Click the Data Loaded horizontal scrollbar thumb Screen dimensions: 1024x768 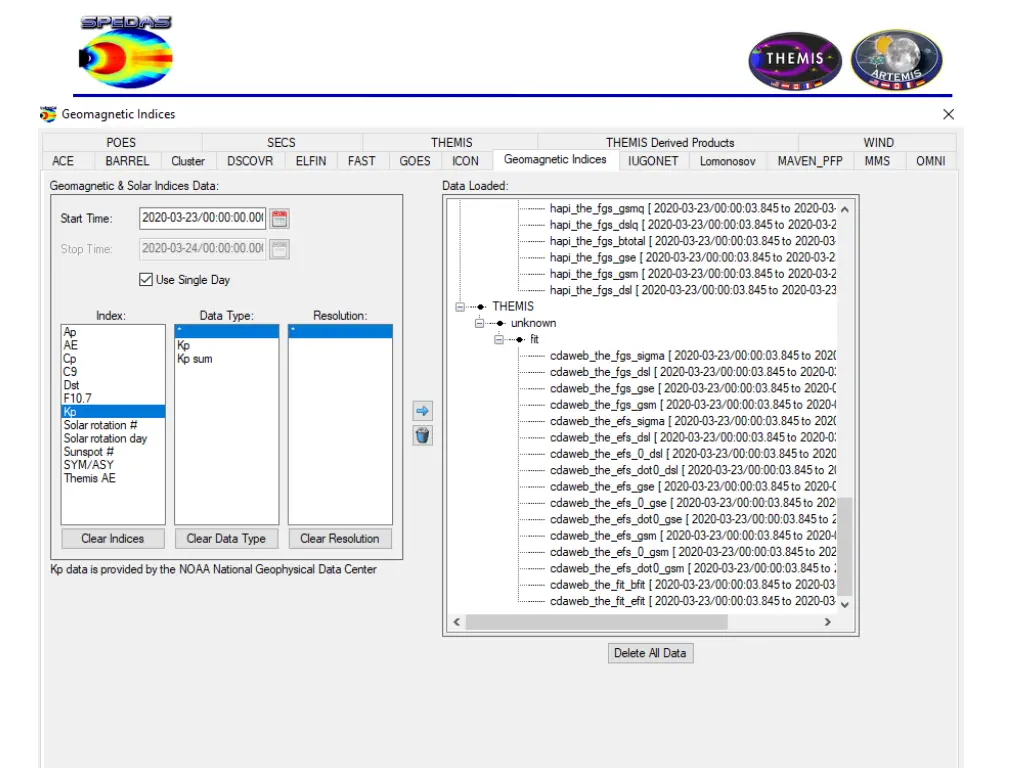coord(596,622)
